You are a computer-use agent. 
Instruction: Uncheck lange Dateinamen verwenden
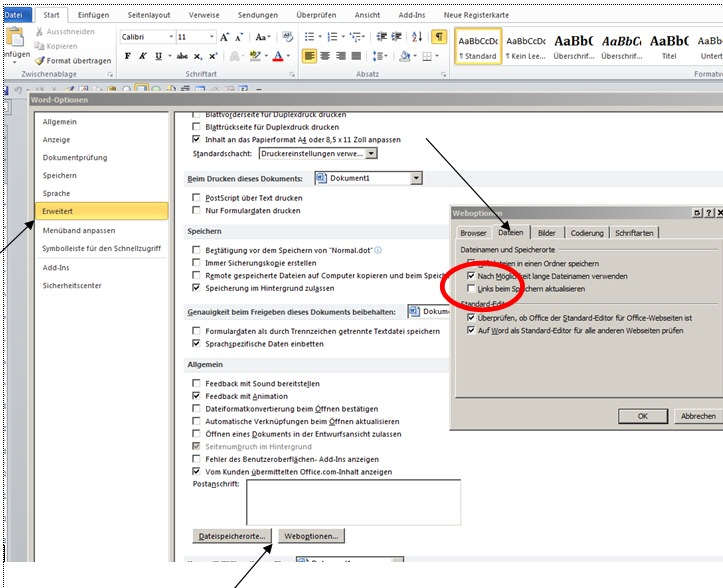tap(471, 276)
